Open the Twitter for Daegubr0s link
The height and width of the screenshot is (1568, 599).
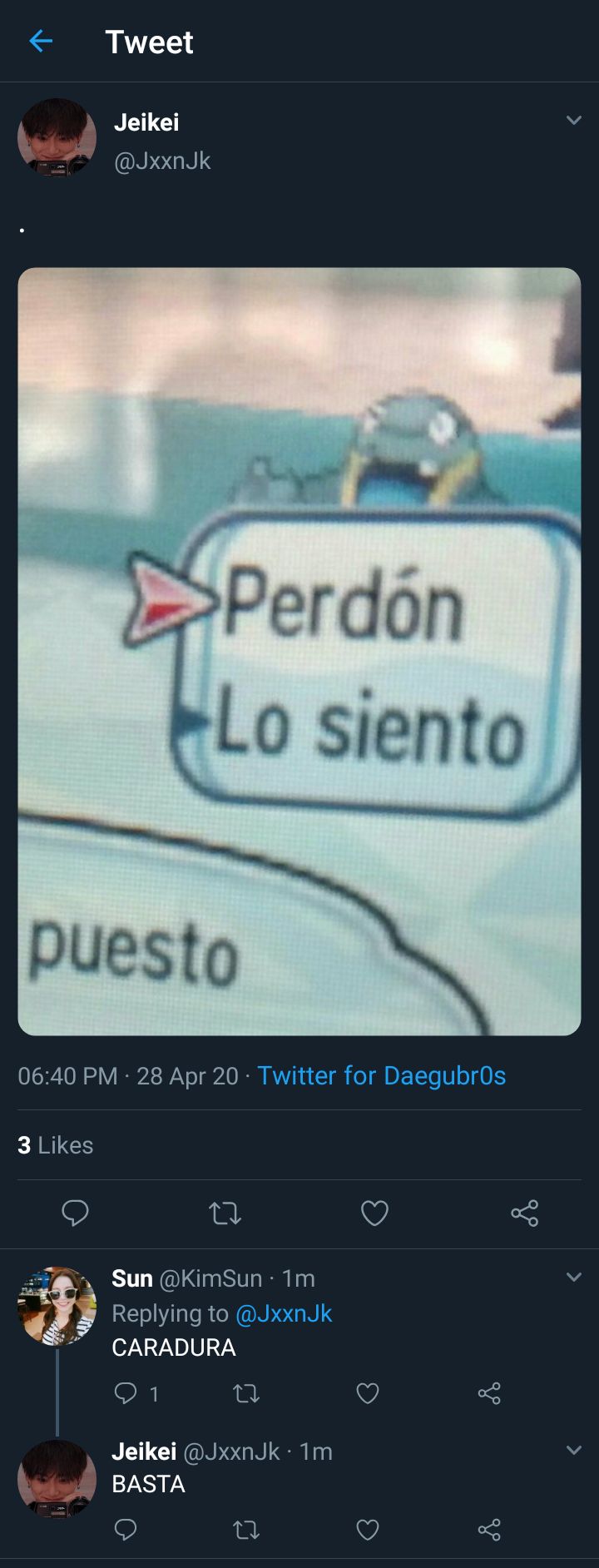[381, 1076]
